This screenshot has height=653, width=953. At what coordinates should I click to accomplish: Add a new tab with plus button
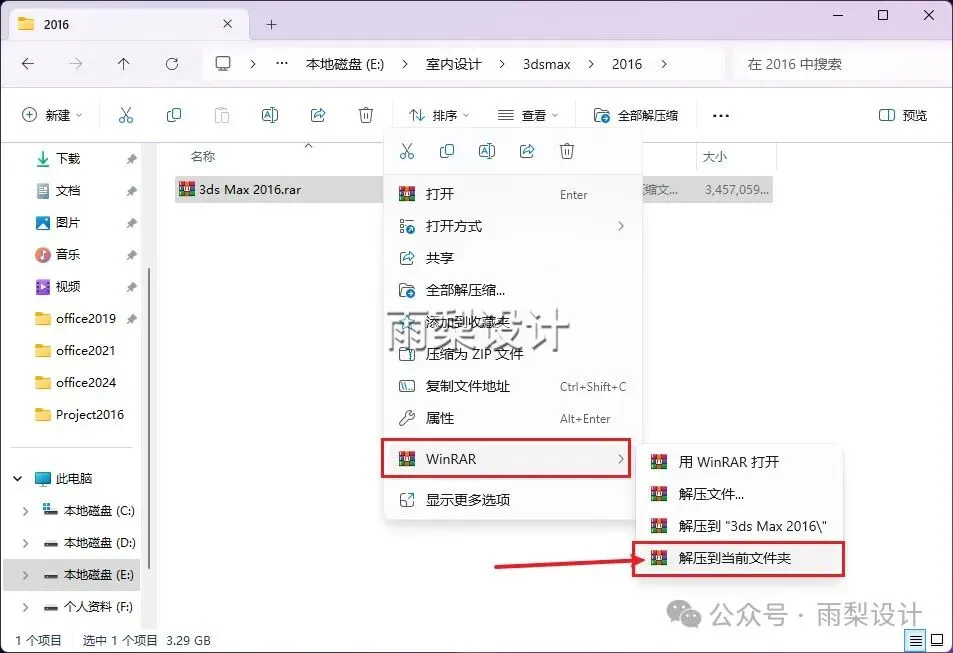click(272, 24)
